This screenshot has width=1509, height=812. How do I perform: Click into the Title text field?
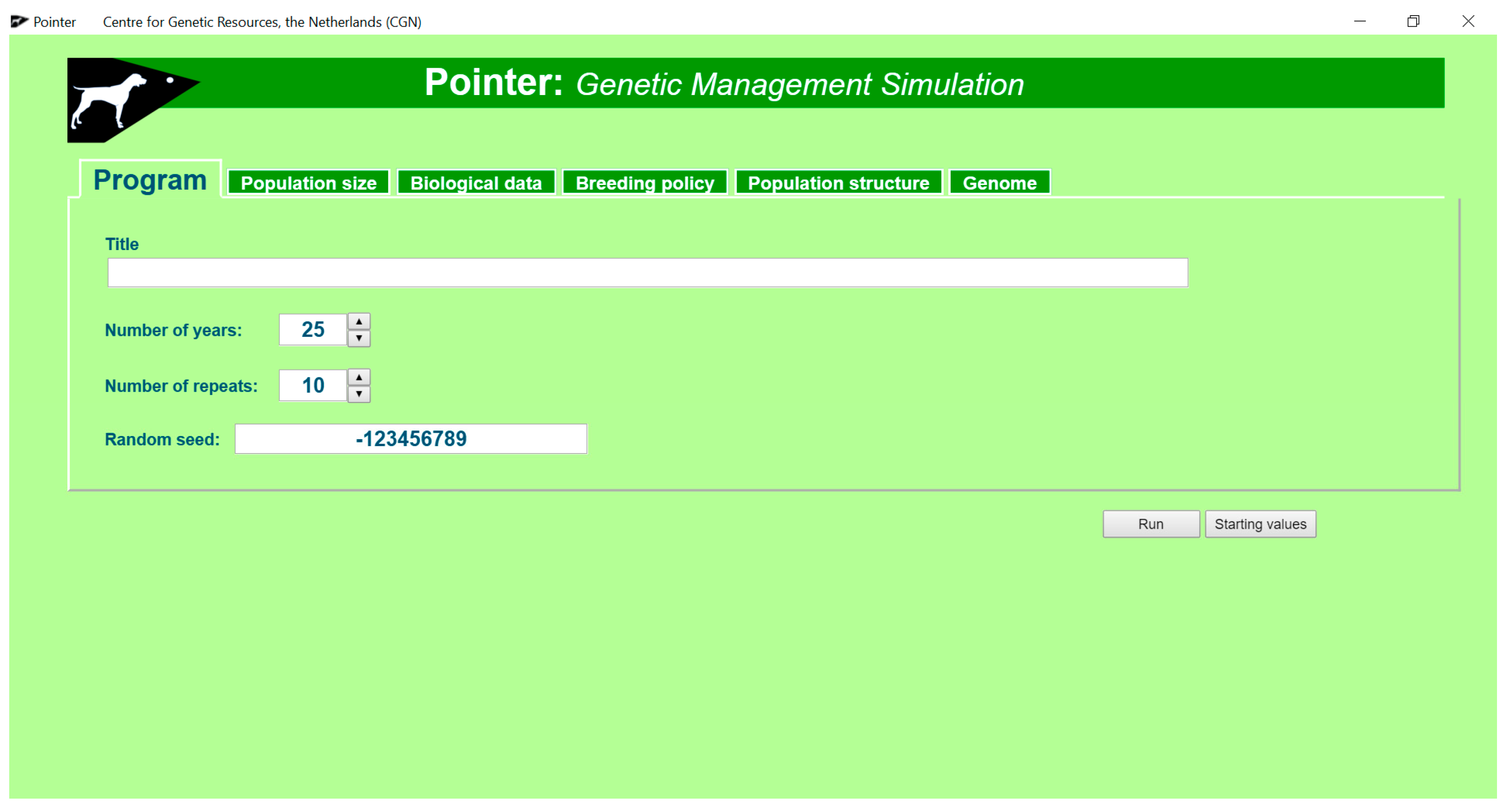click(x=647, y=272)
